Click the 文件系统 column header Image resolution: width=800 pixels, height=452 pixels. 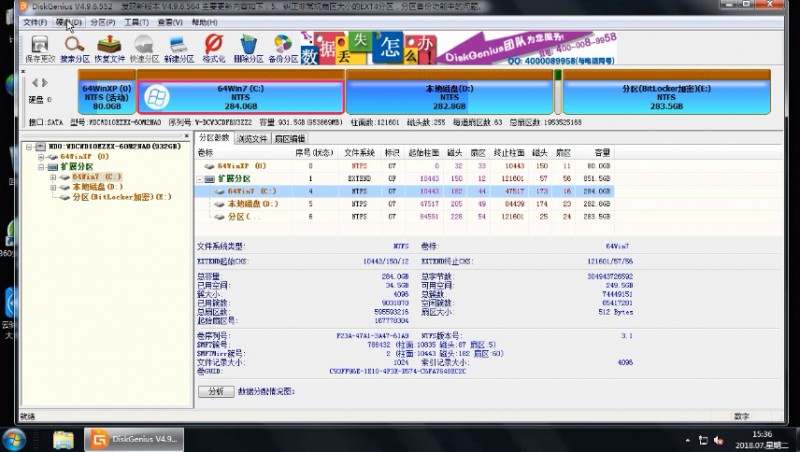coord(359,153)
